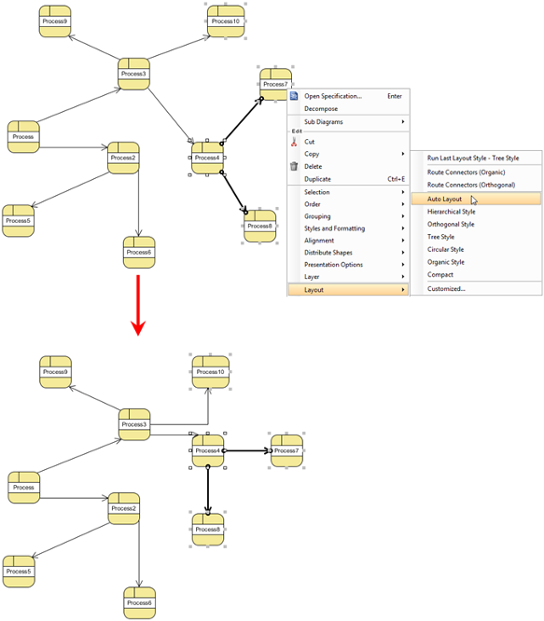
Task: Select the Process5 node in lower diagram
Action: tap(19, 571)
